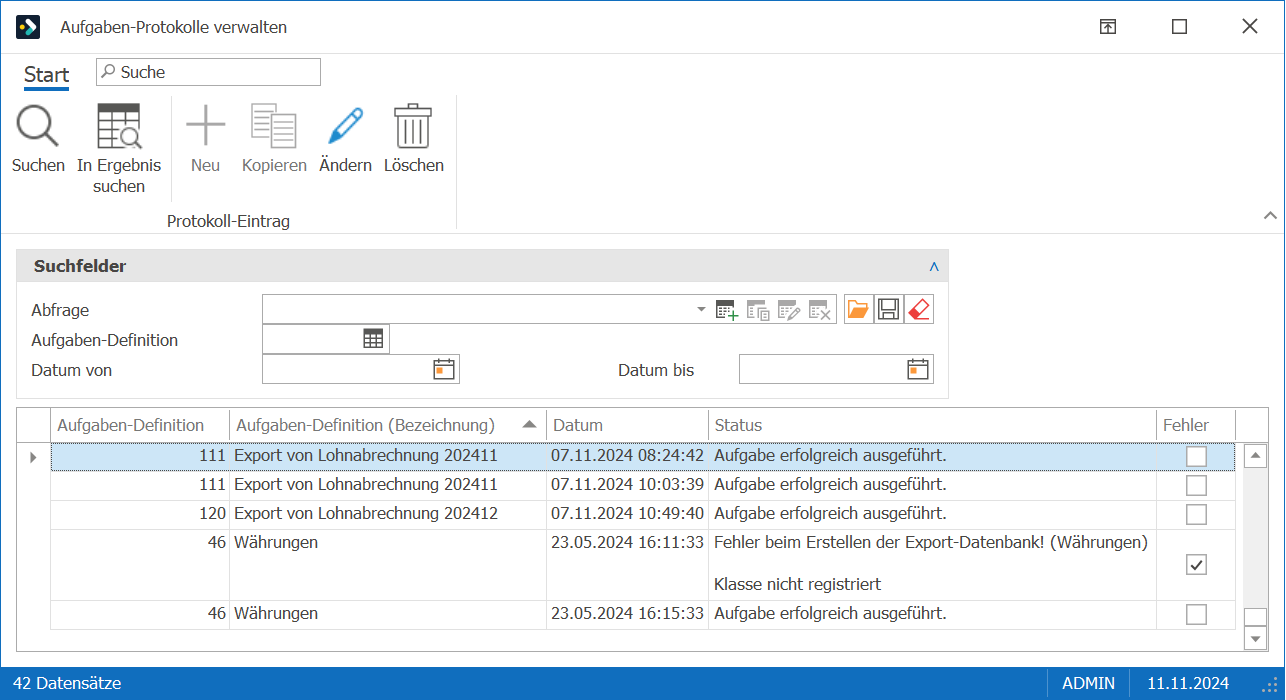Click into the Suche search box
This screenshot has height=700, width=1286.
pos(209,72)
